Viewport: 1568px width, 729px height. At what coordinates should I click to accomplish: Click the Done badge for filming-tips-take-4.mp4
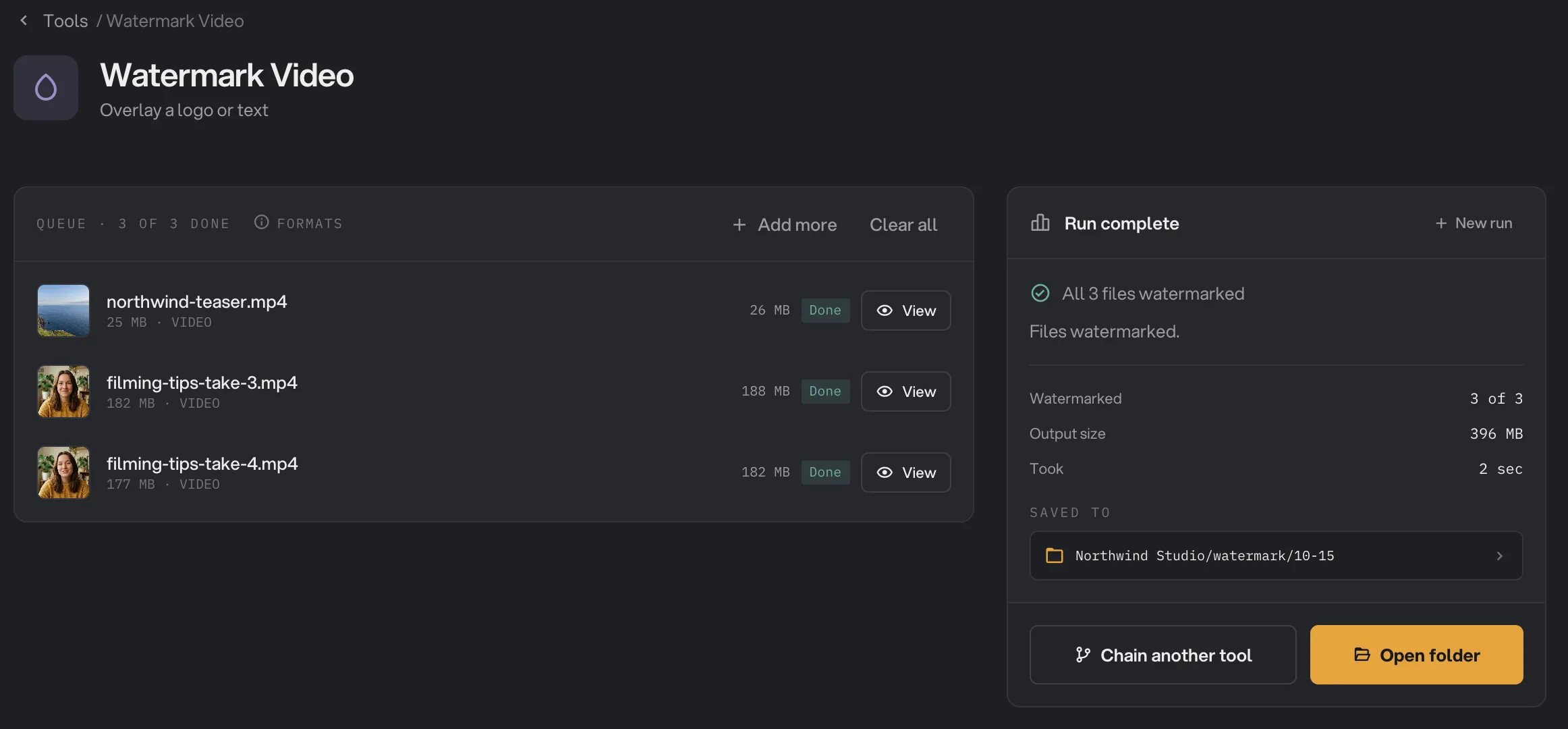click(825, 473)
